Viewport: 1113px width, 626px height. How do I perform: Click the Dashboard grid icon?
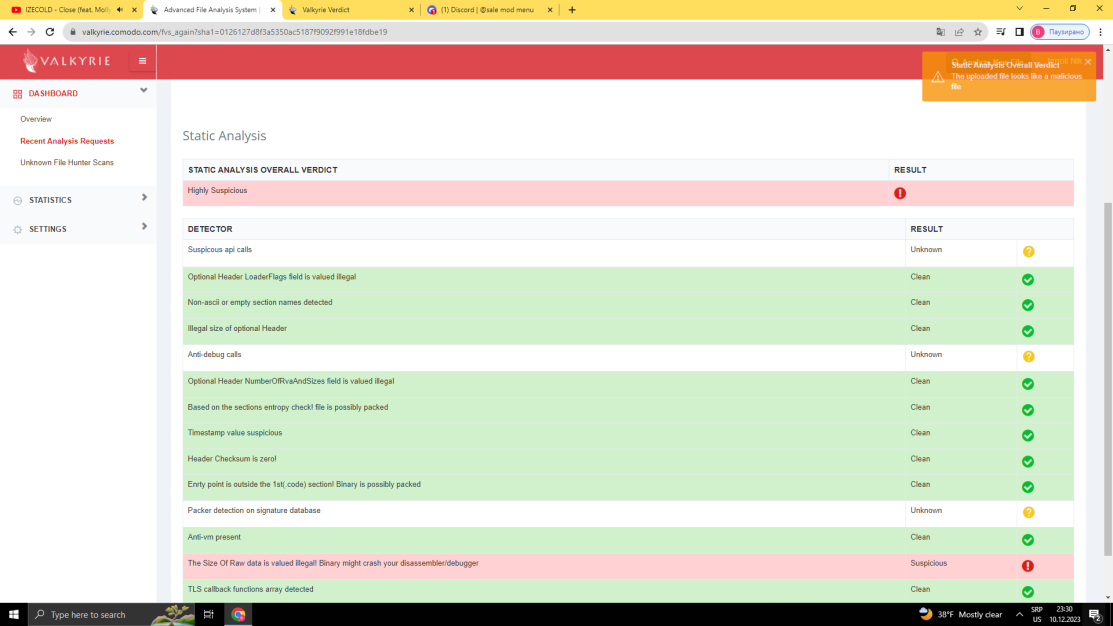point(18,94)
